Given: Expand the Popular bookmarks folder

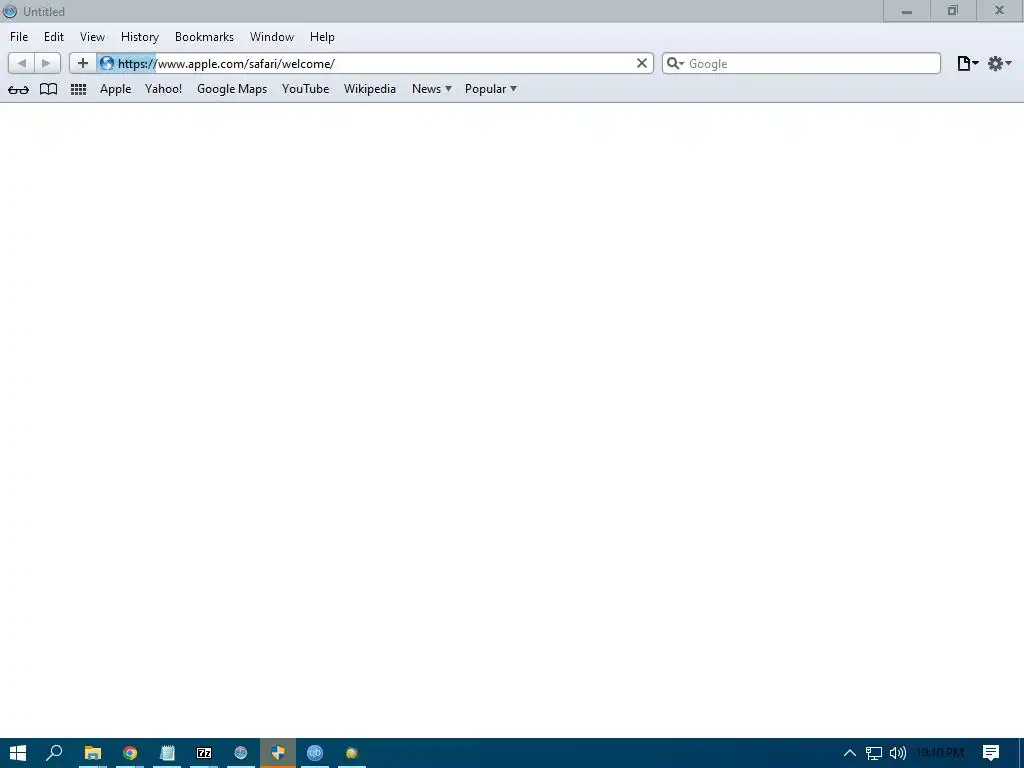Looking at the screenshot, I should [x=490, y=89].
